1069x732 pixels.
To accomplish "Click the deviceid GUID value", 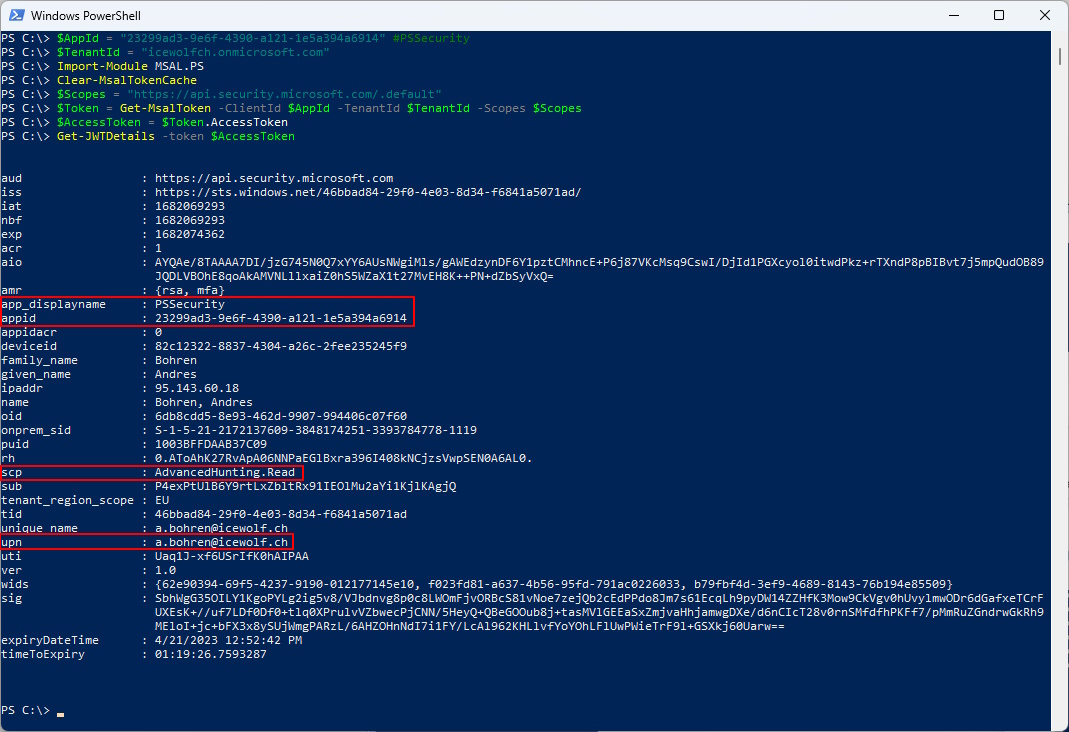I will pyautogui.click(x=281, y=346).
